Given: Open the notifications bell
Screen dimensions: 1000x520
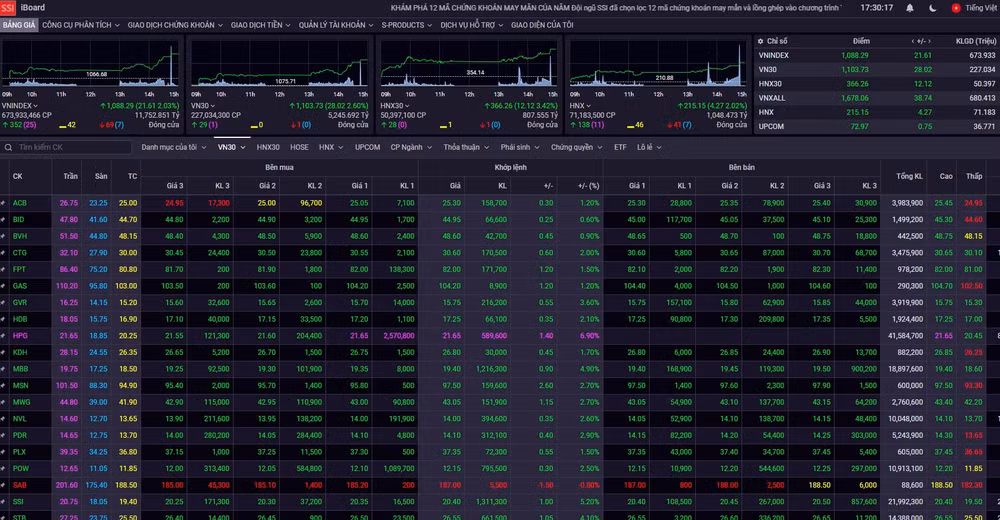Looking at the screenshot, I should 910,8.
